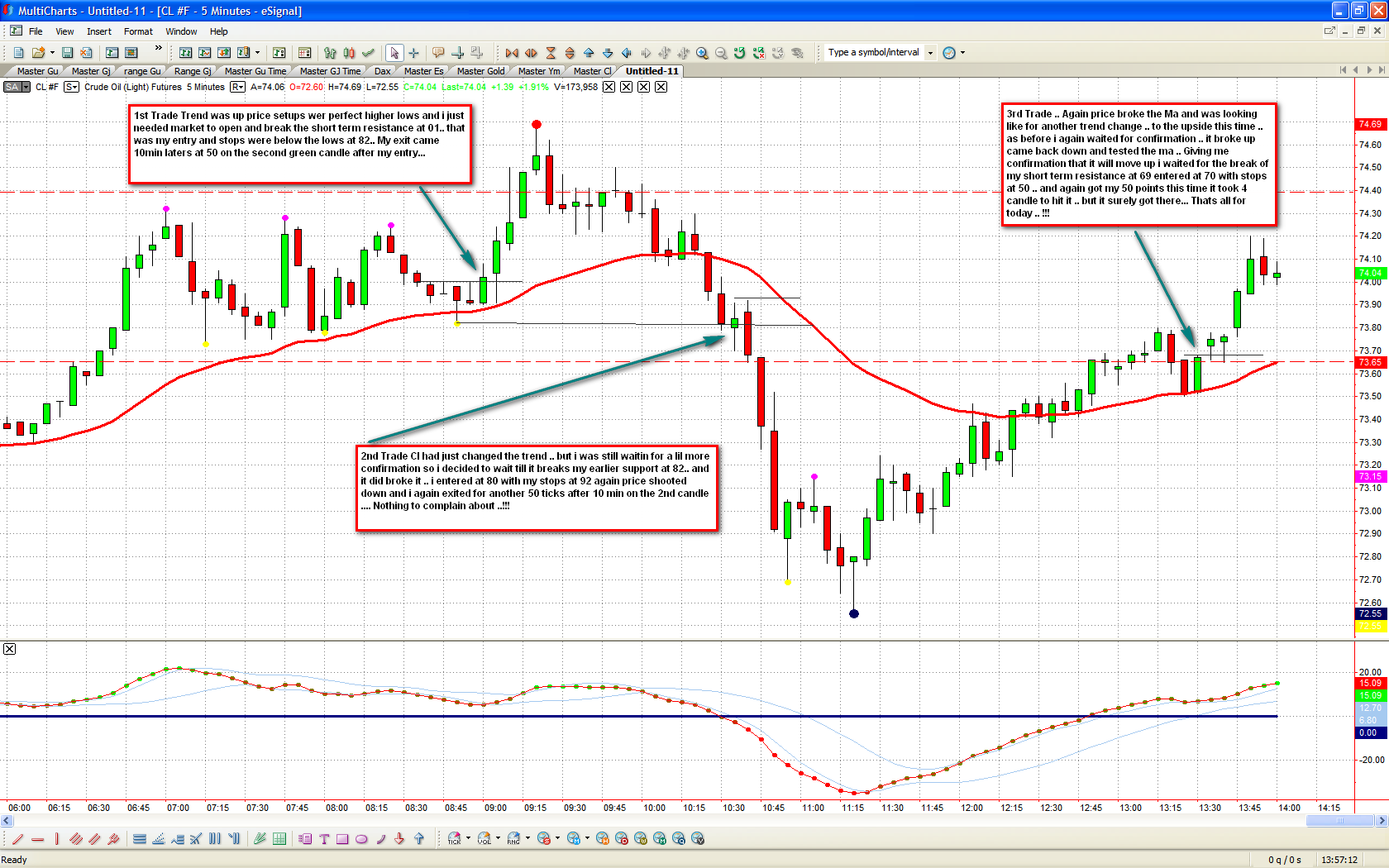Open the Help menu

(218, 31)
